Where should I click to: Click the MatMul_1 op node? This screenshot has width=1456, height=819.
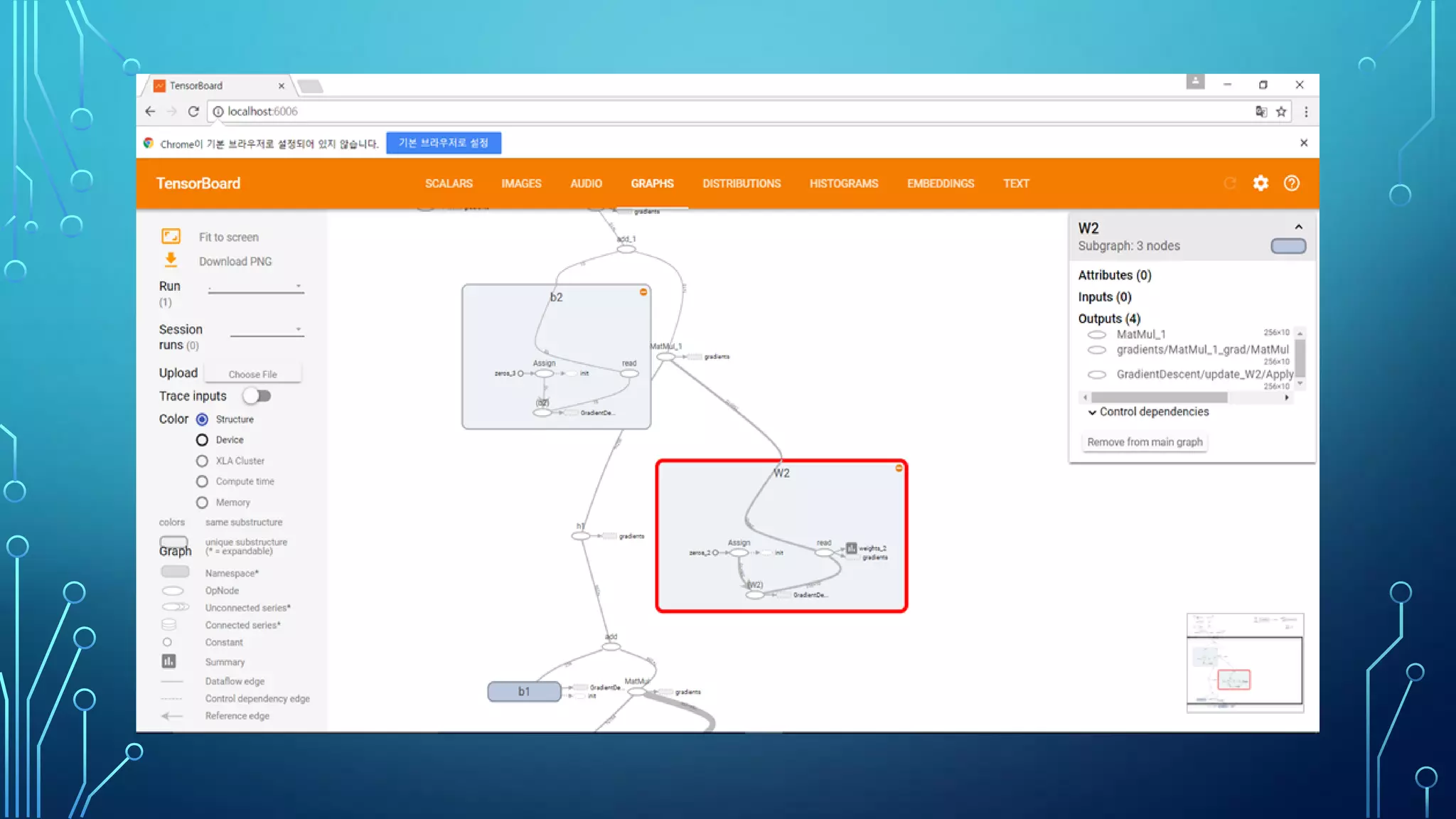665,356
